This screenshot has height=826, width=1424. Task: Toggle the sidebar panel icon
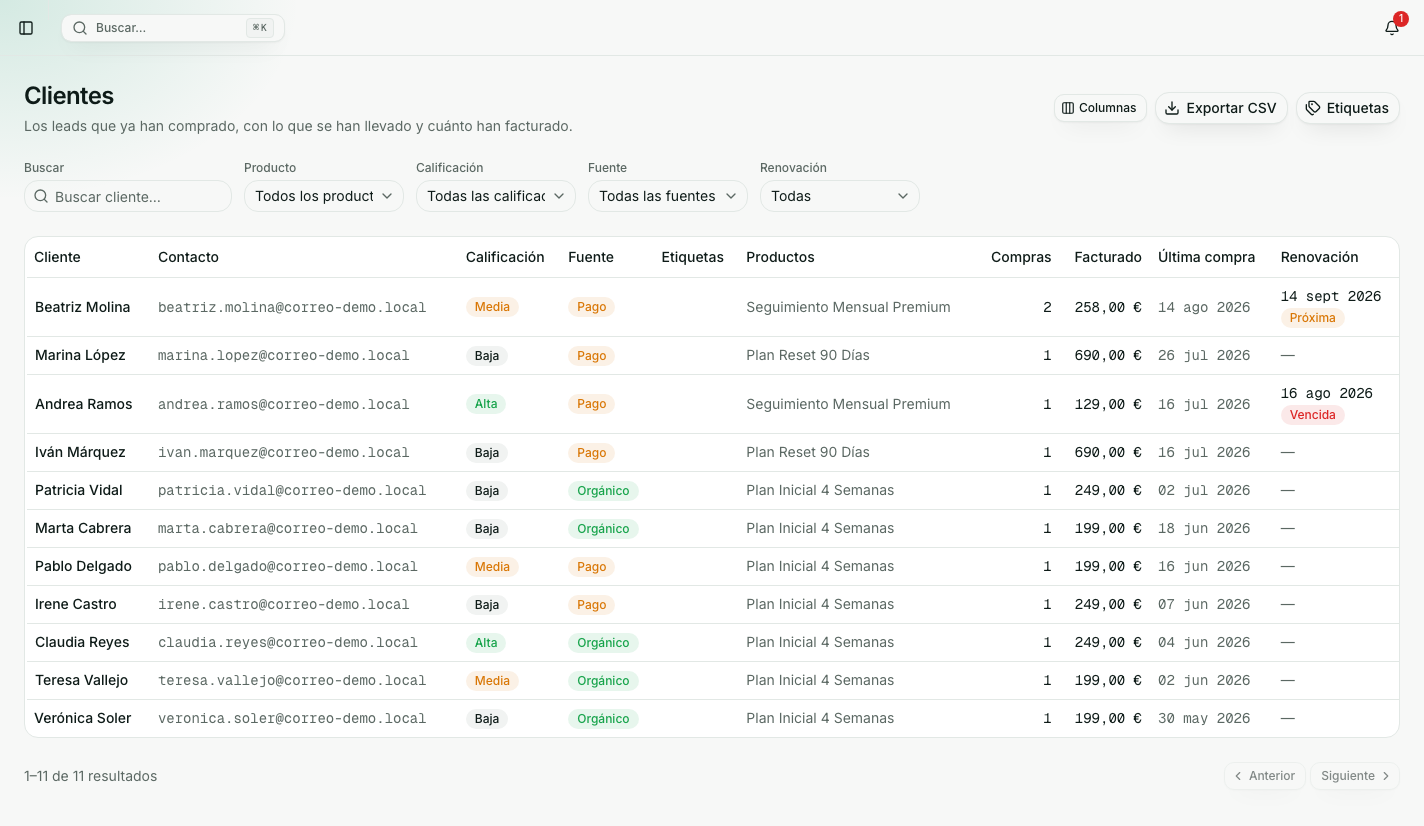tap(26, 28)
